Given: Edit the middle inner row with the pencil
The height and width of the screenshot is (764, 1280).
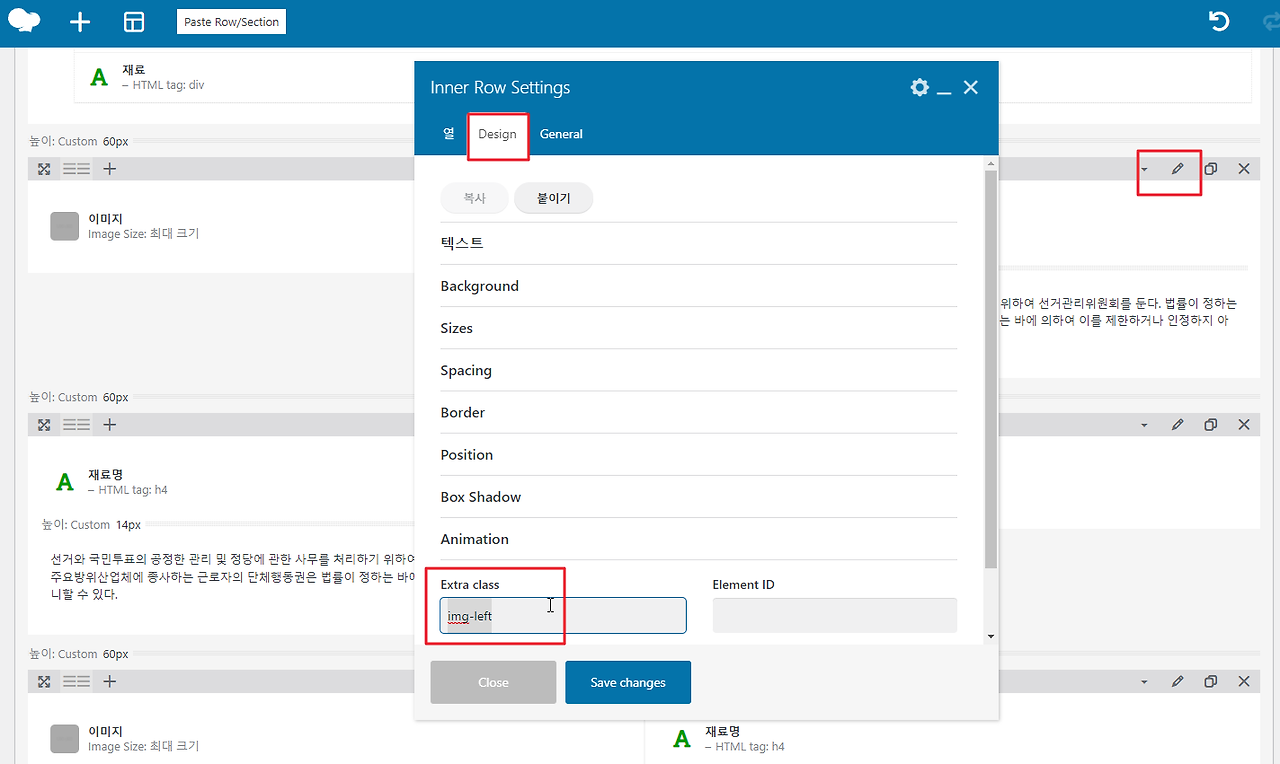Looking at the screenshot, I should [x=1177, y=425].
